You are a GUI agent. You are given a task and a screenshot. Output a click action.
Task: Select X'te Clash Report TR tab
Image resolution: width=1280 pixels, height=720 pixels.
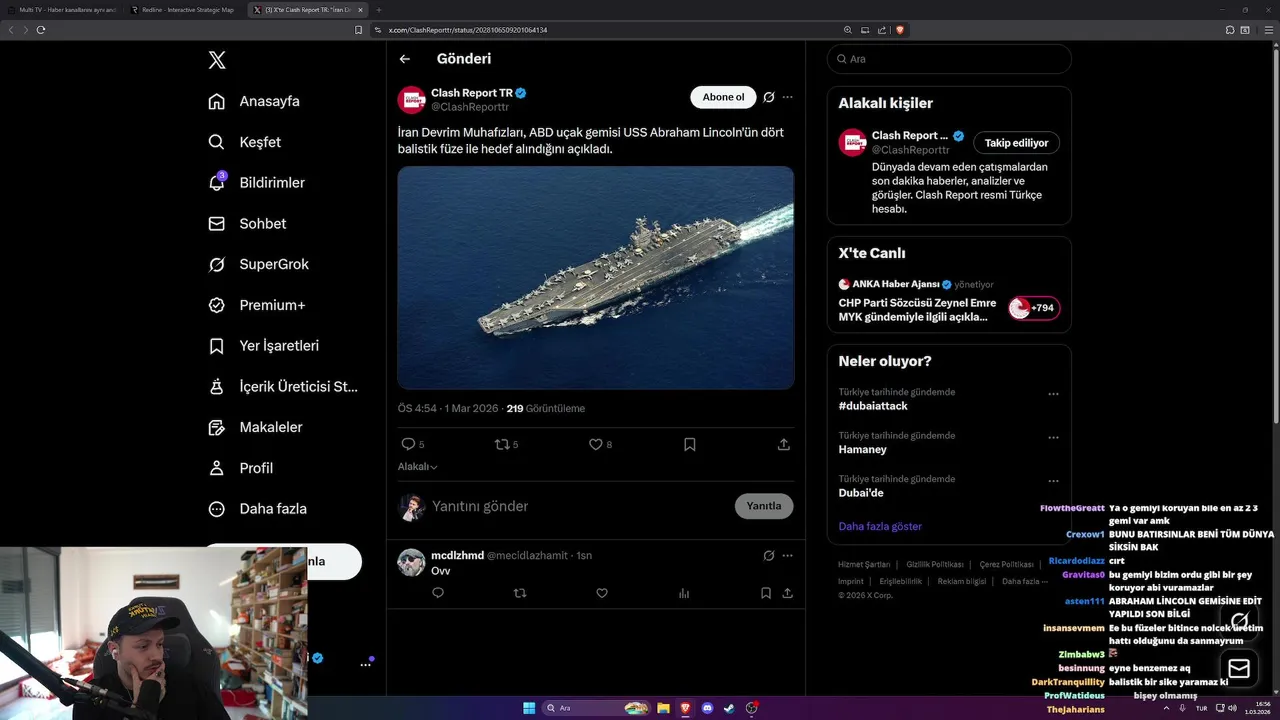click(306, 10)
